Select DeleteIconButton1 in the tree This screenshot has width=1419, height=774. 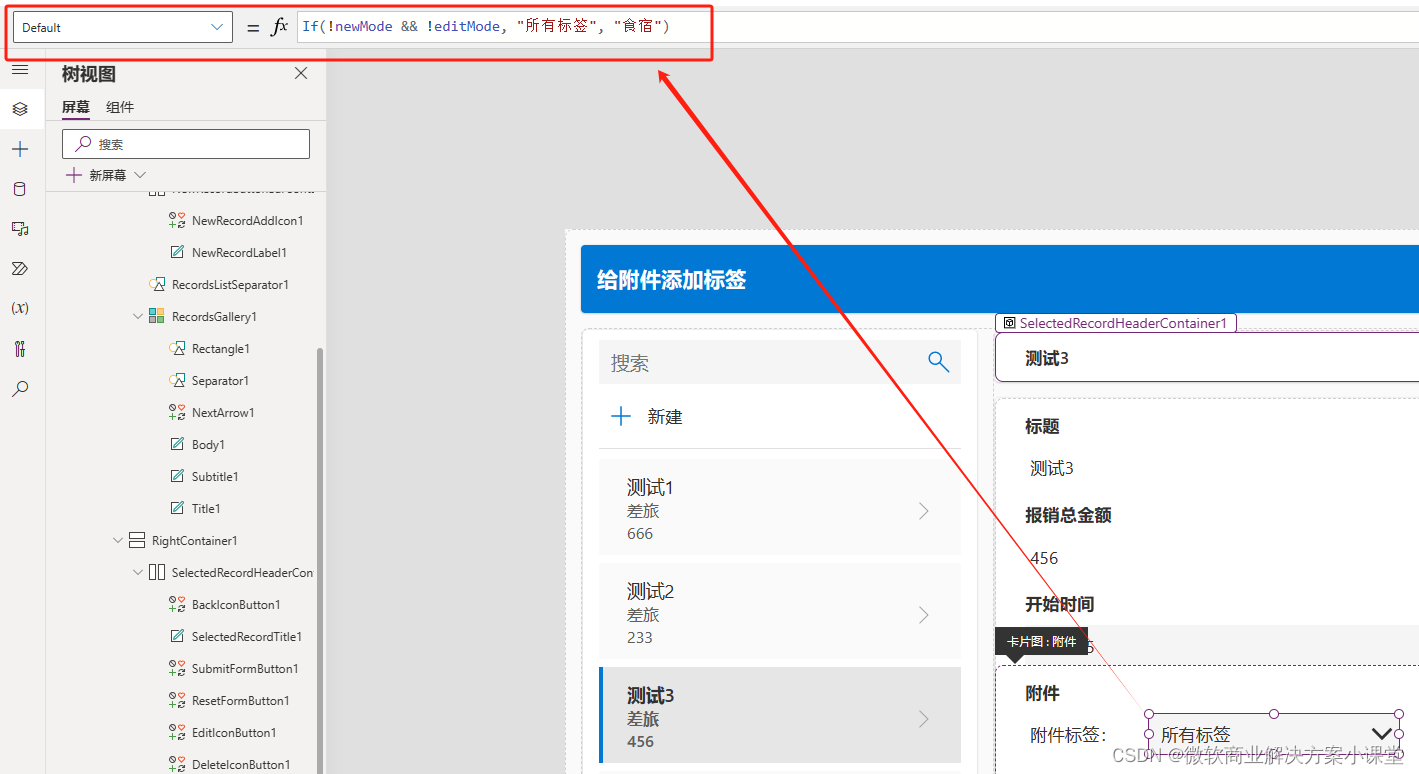pyautogui.click(x=241, y=764)
